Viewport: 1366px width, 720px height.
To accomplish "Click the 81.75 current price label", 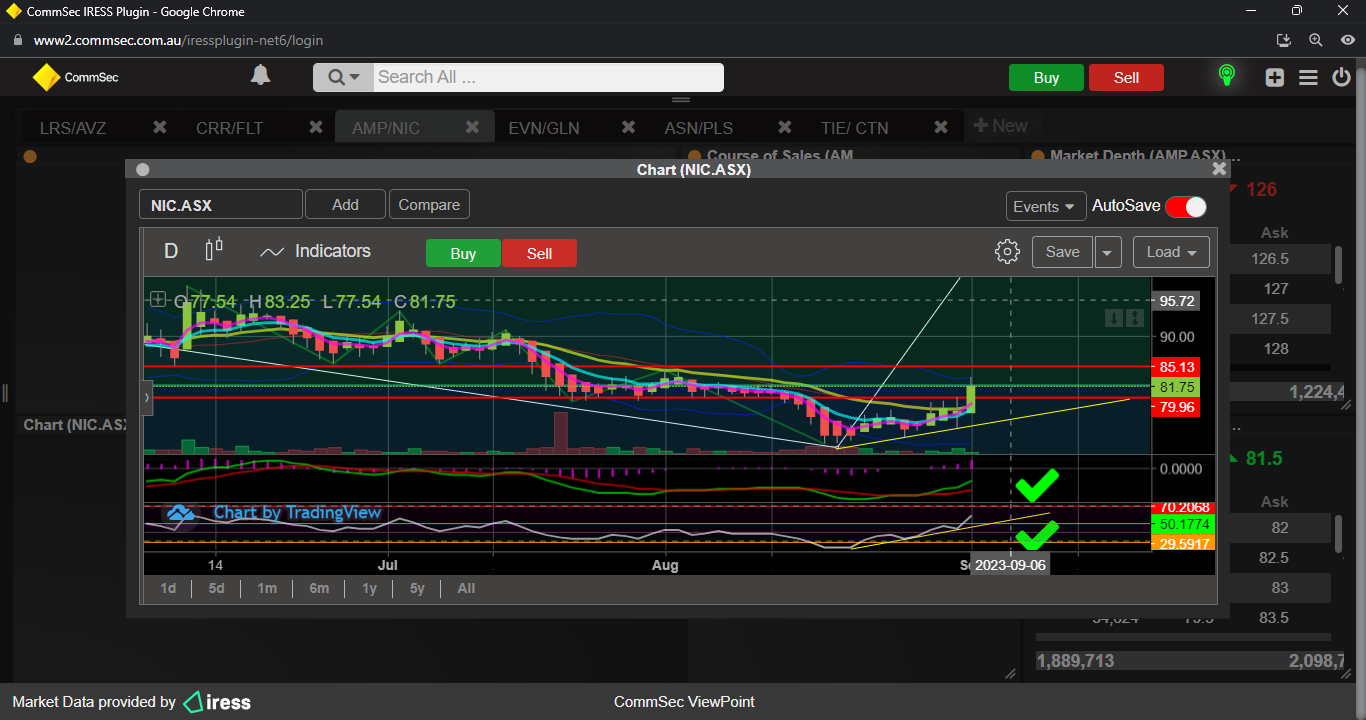I will (1177, 387).
